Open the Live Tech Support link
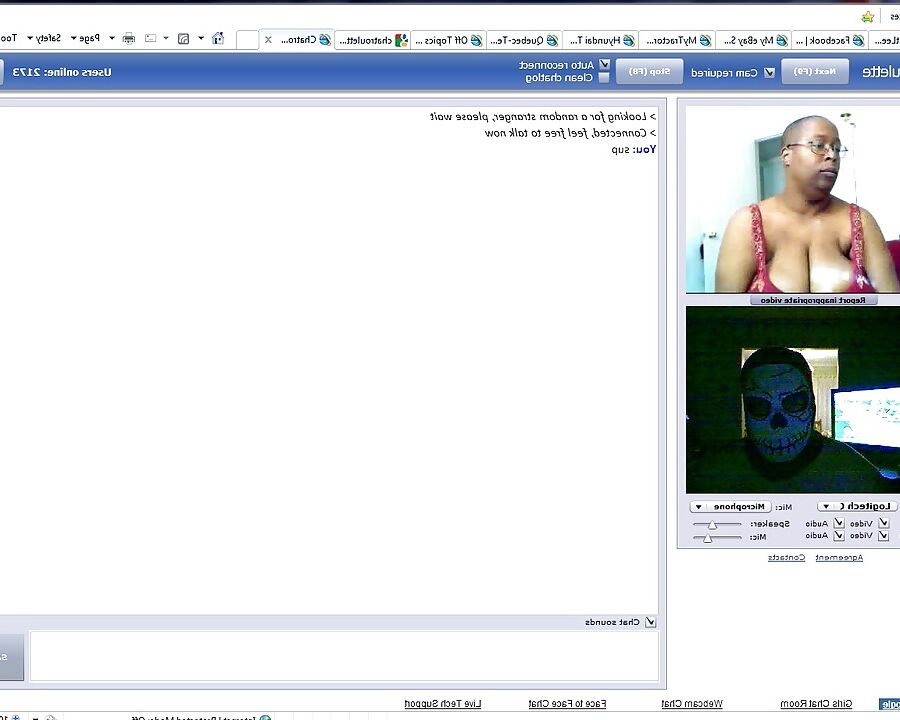900x720 pixels. 443,703
